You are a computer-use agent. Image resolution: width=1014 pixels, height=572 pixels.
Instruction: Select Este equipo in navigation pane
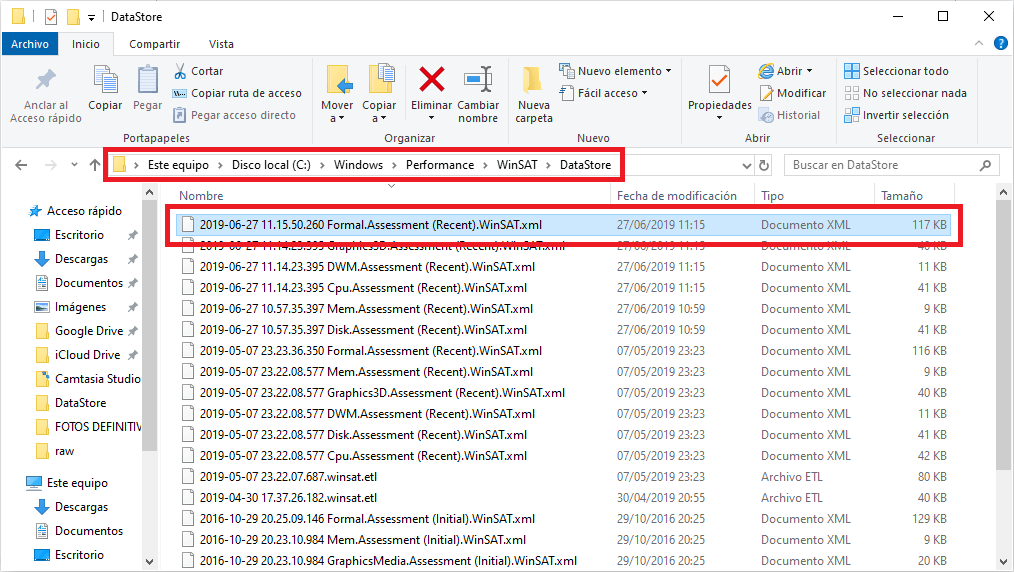[x=77, y=482]
